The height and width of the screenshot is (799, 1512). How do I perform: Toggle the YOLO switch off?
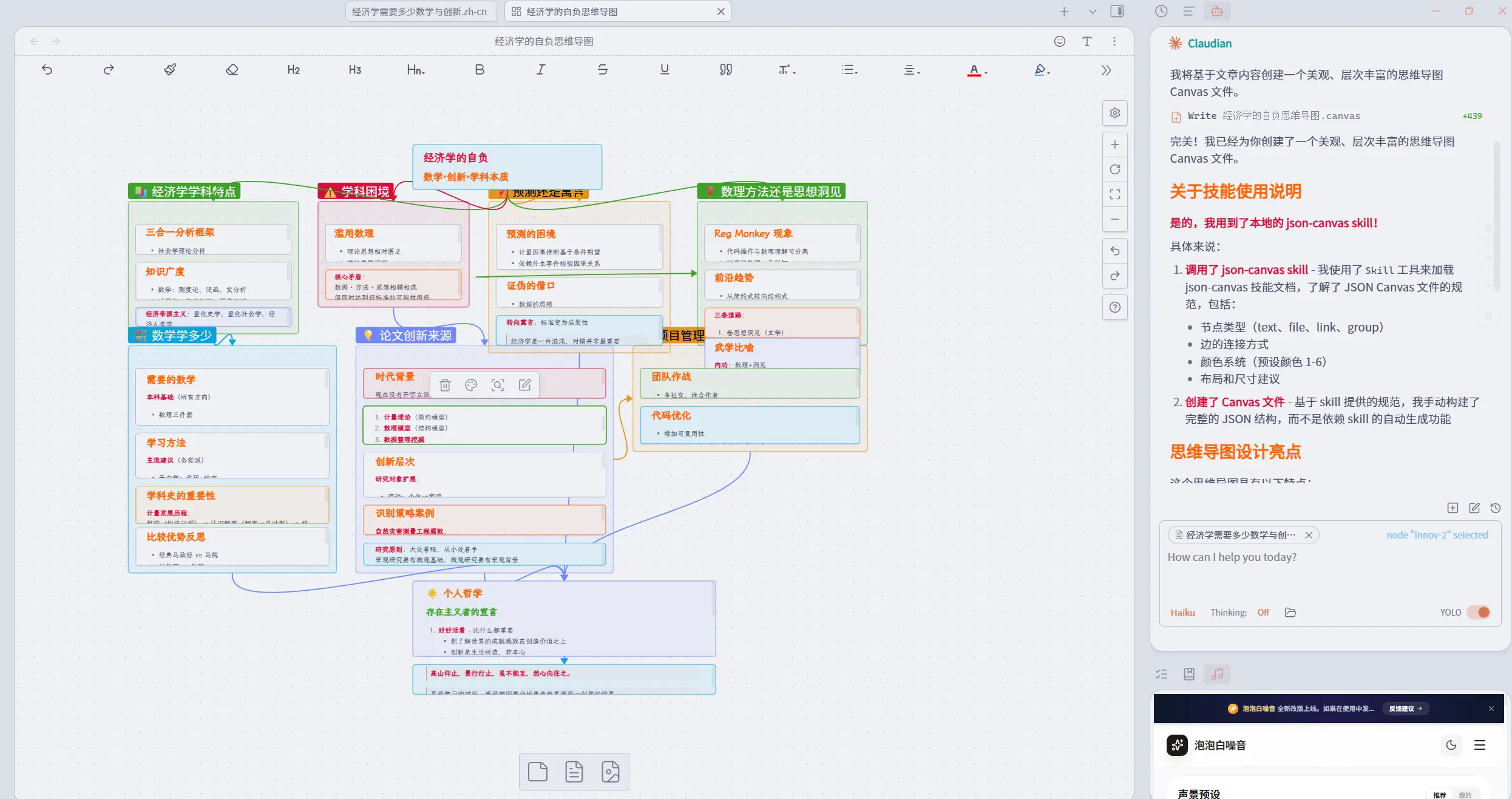coord(1479,612)
